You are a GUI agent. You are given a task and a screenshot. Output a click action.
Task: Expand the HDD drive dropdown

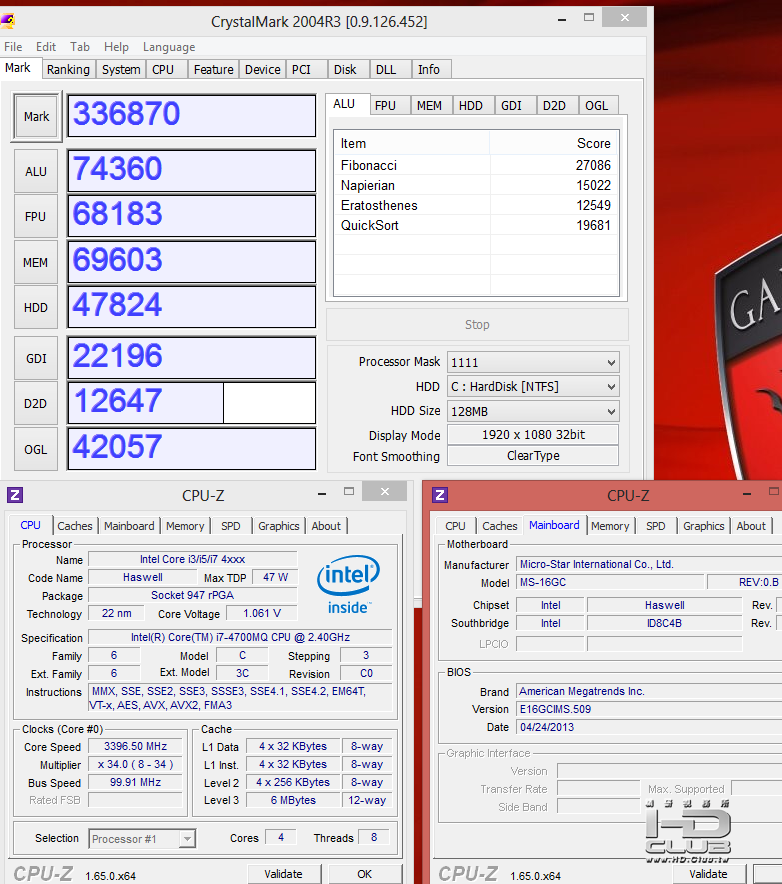point(611,387)
